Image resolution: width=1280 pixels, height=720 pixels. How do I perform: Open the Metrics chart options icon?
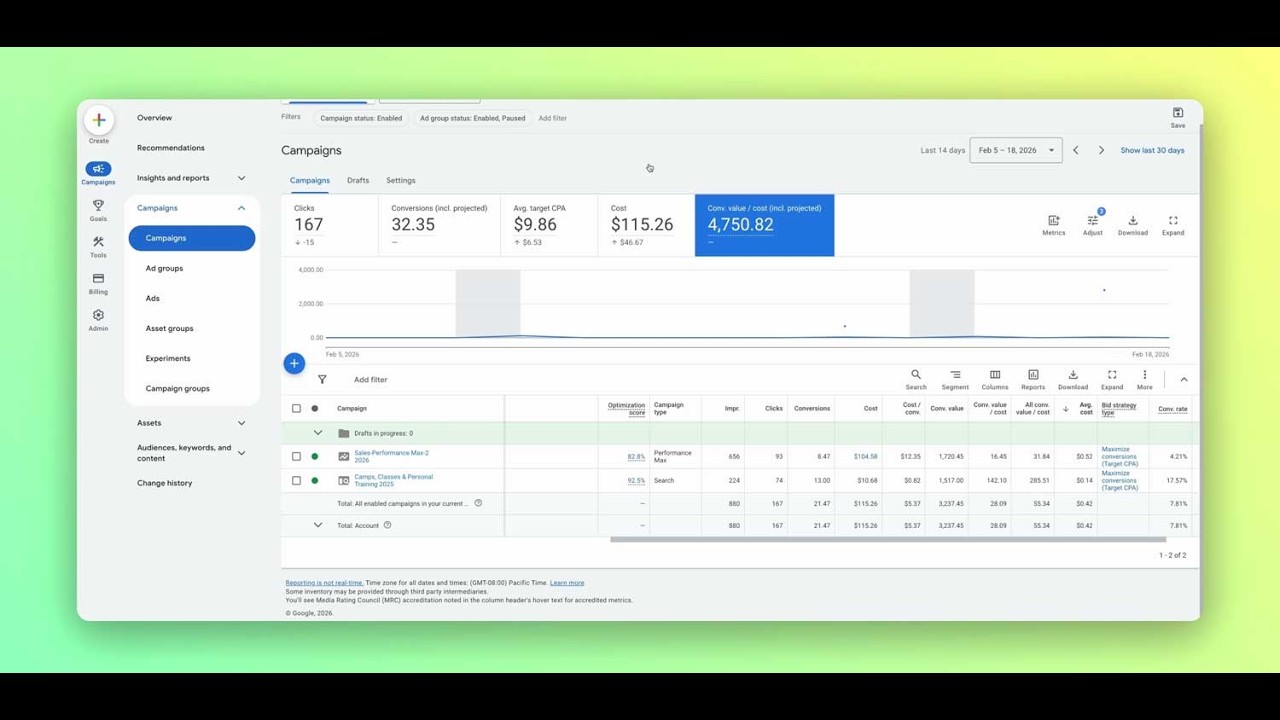pyautogui.click(x=1054, y=221)
